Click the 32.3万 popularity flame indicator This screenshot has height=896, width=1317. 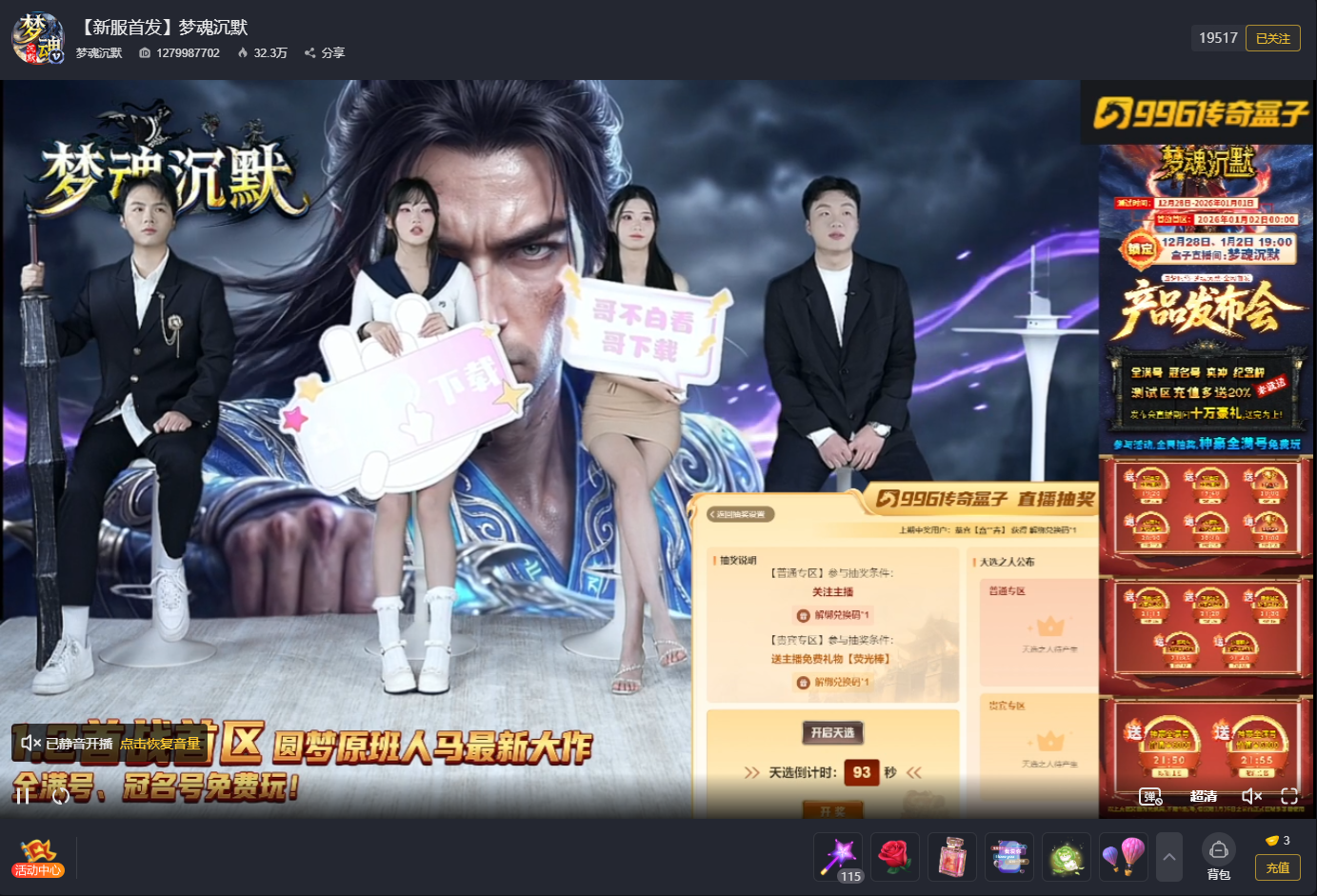tap(262, 53)
